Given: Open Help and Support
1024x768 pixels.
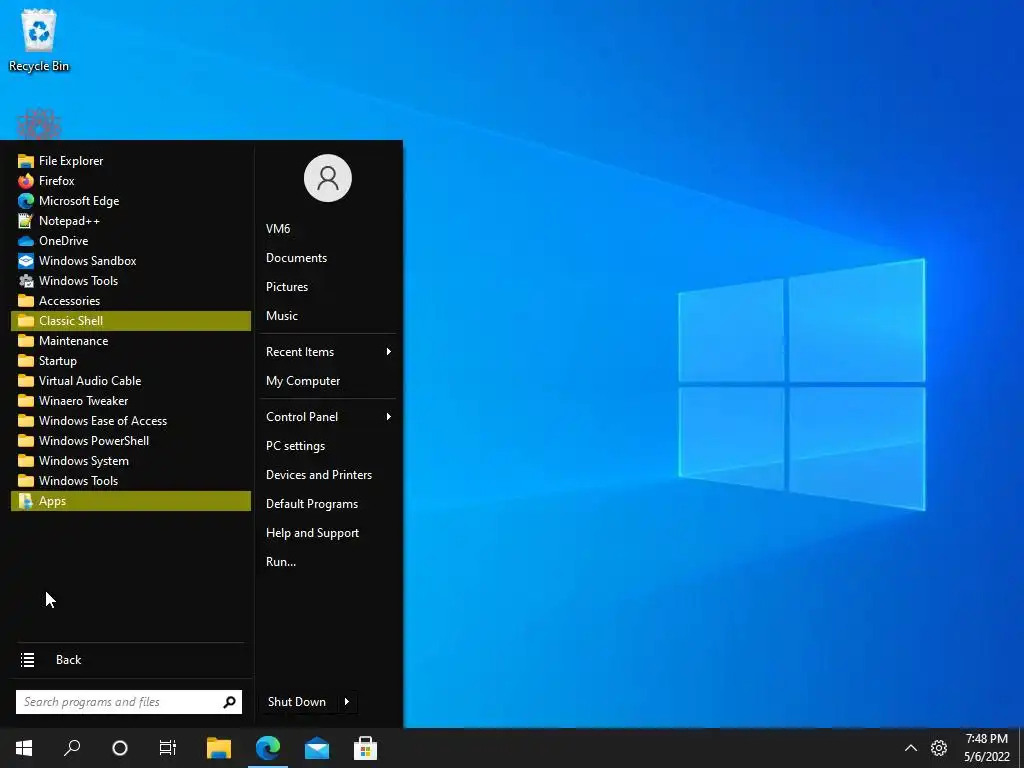Looking at the screenshot, I should pyautogui.click(x=328, y=533).
